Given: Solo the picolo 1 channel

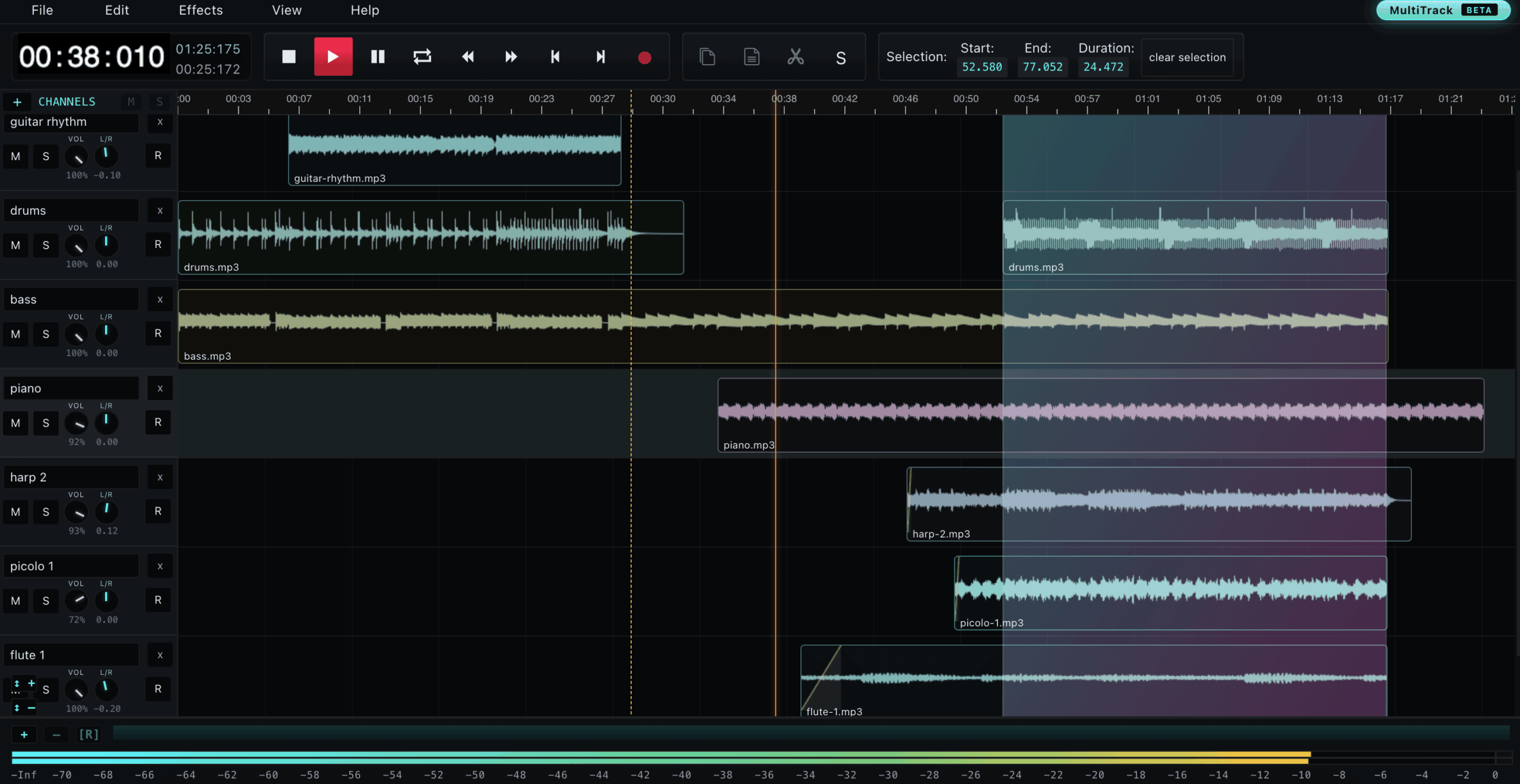Looking at the screenshot, I should (46, 601).
